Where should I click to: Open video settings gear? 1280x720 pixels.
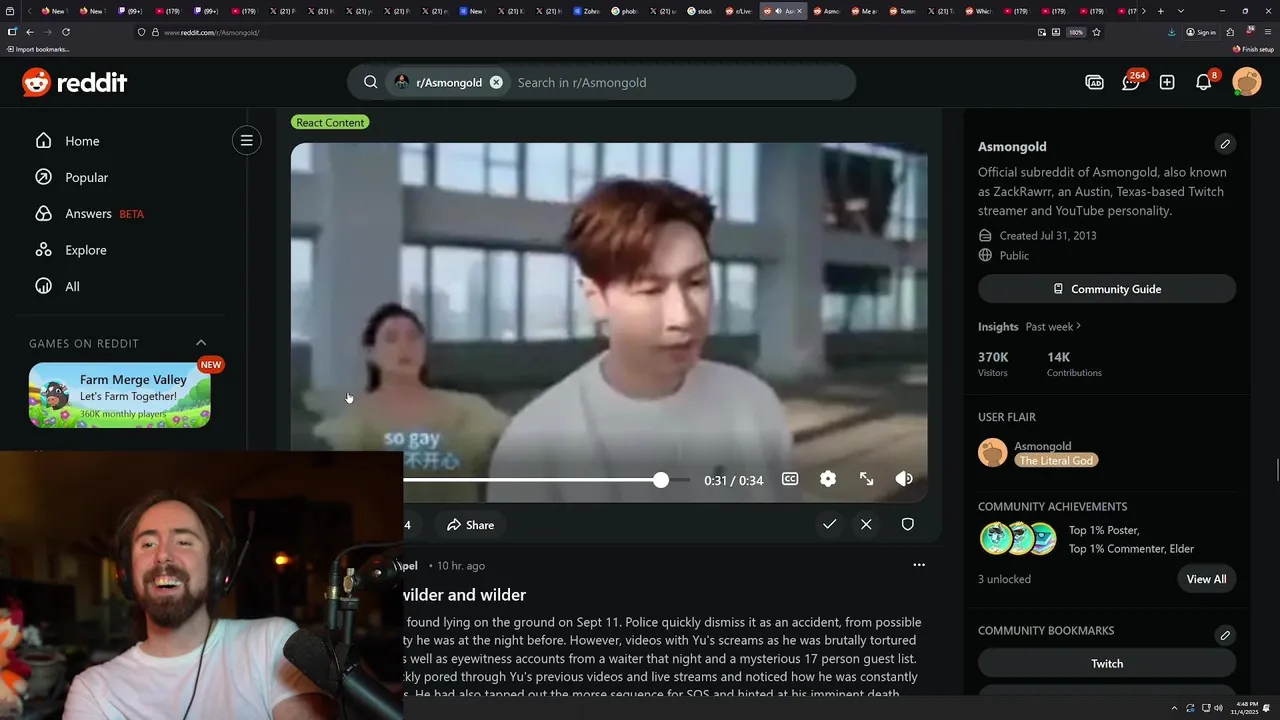click(828, 479)
